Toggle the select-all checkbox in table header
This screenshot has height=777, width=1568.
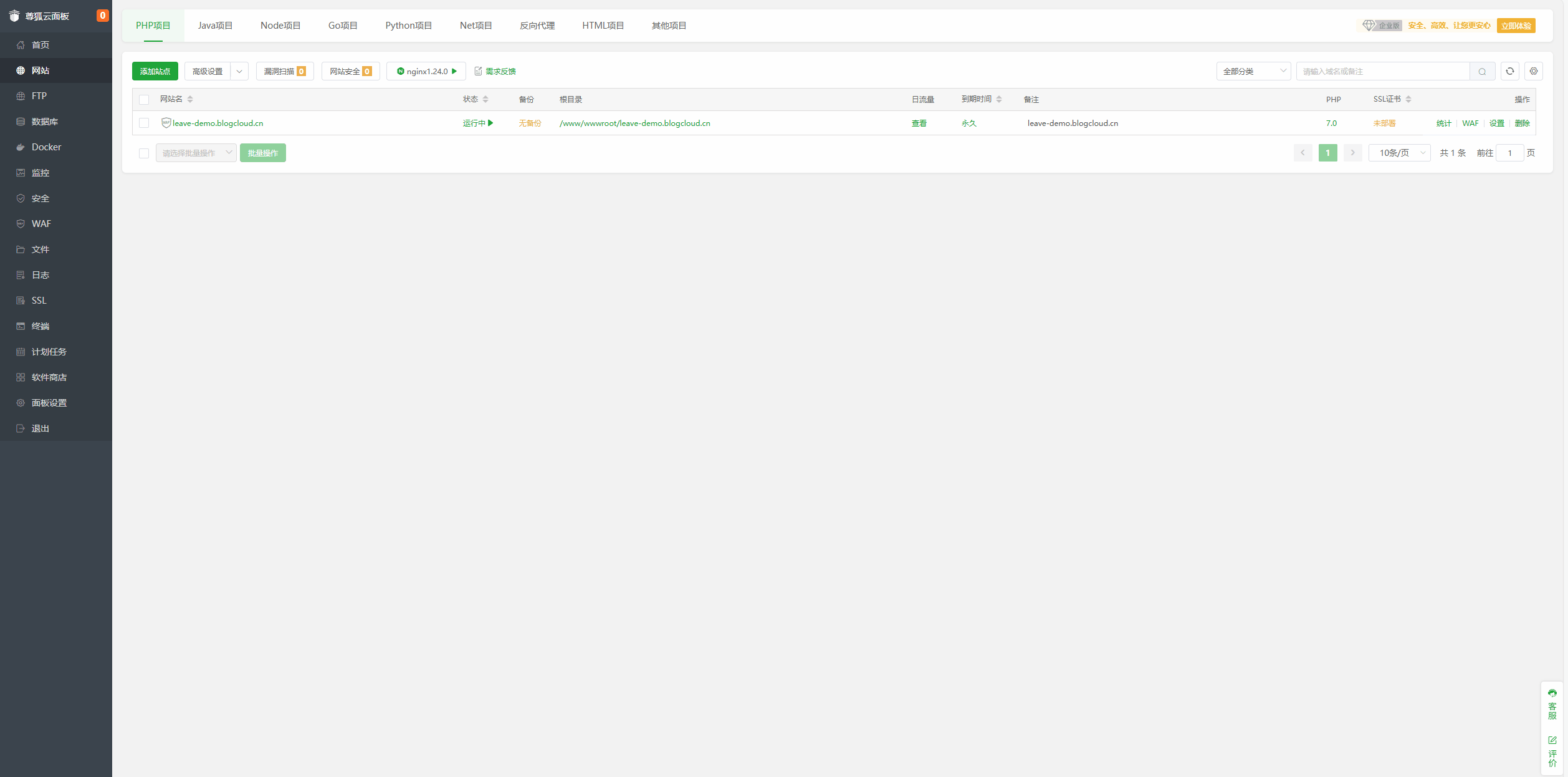tap(144, 99)
